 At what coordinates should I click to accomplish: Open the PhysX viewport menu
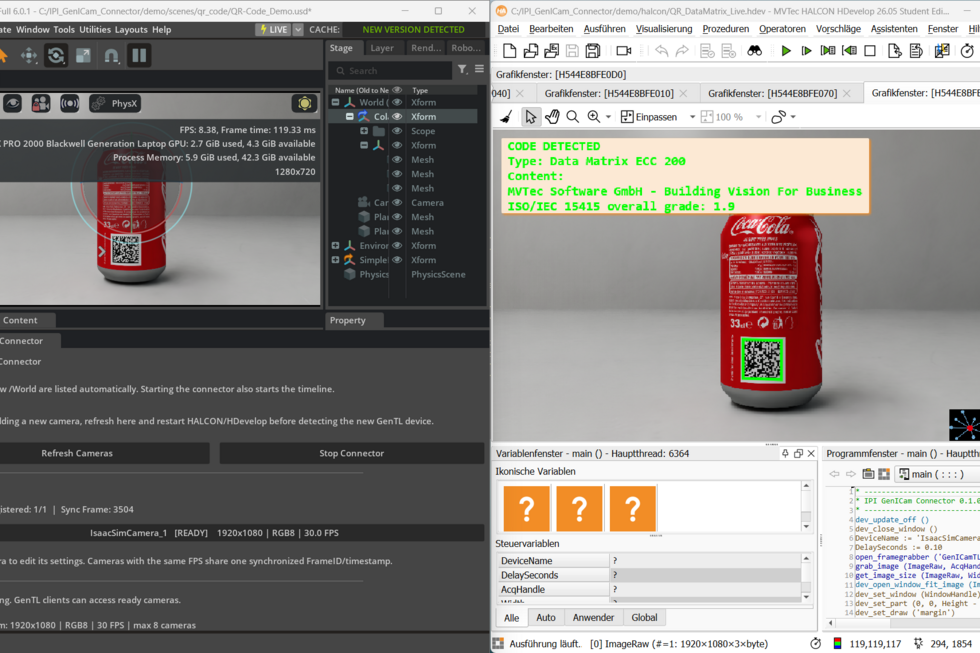click(x=114, y=103)
